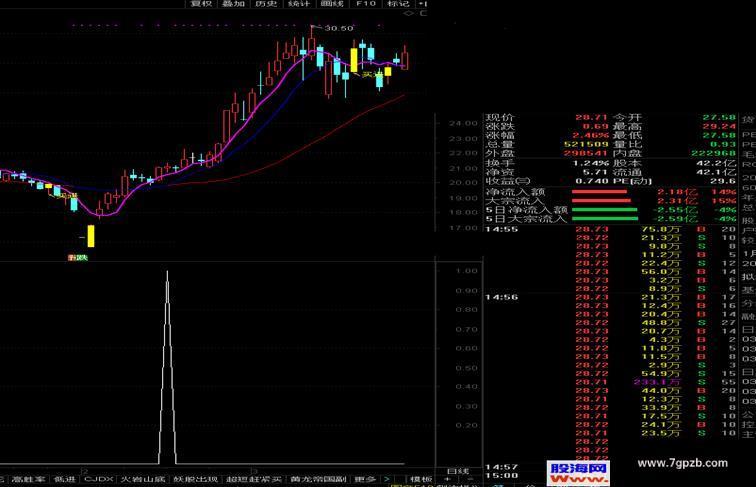Select the 画线 drawing tool button
The width and height of the screenshot is (756, 487).
(x=332, y=3)
